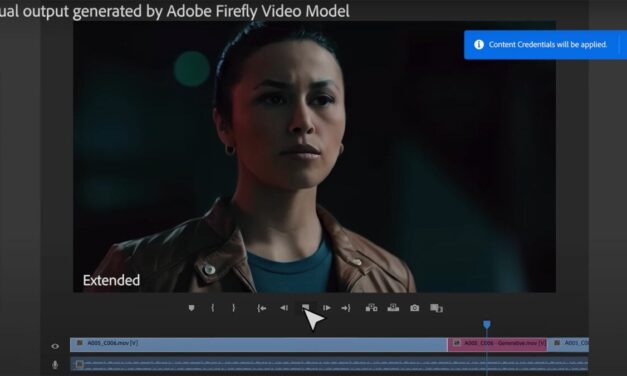The height and width of the screenshot is (376, 627).
Task: Click the Lift button
Action: (x=371, y=308)
